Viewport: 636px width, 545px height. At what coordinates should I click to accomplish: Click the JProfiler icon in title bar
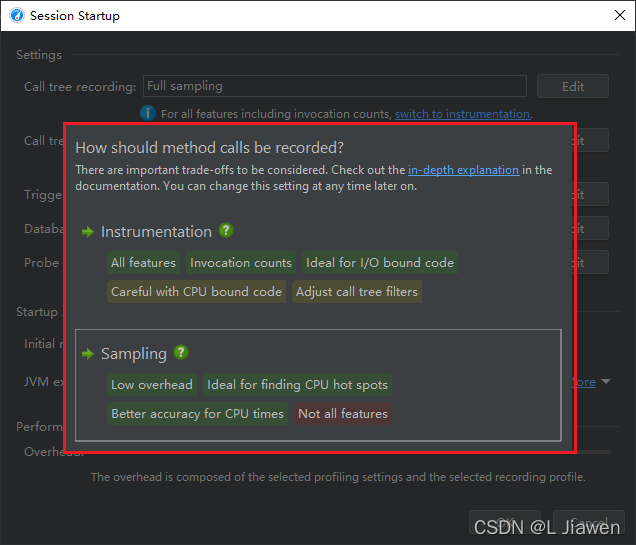coord(17,15)
